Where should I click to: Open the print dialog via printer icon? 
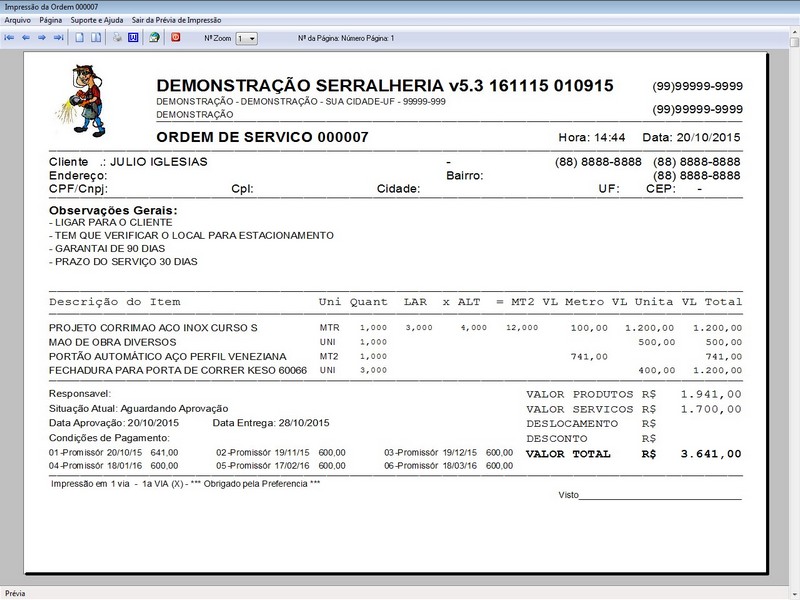point(116,37)
